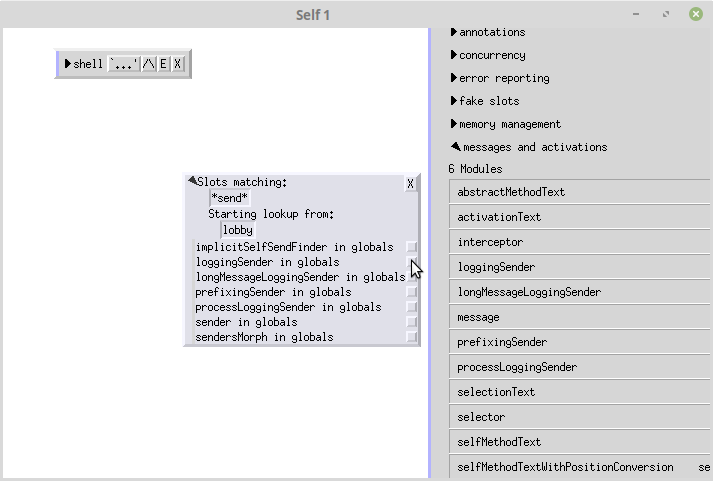The height and width of the screenshot is (481, 713).
Task: Expand the memory management category
Action: (x=453, y=124)
